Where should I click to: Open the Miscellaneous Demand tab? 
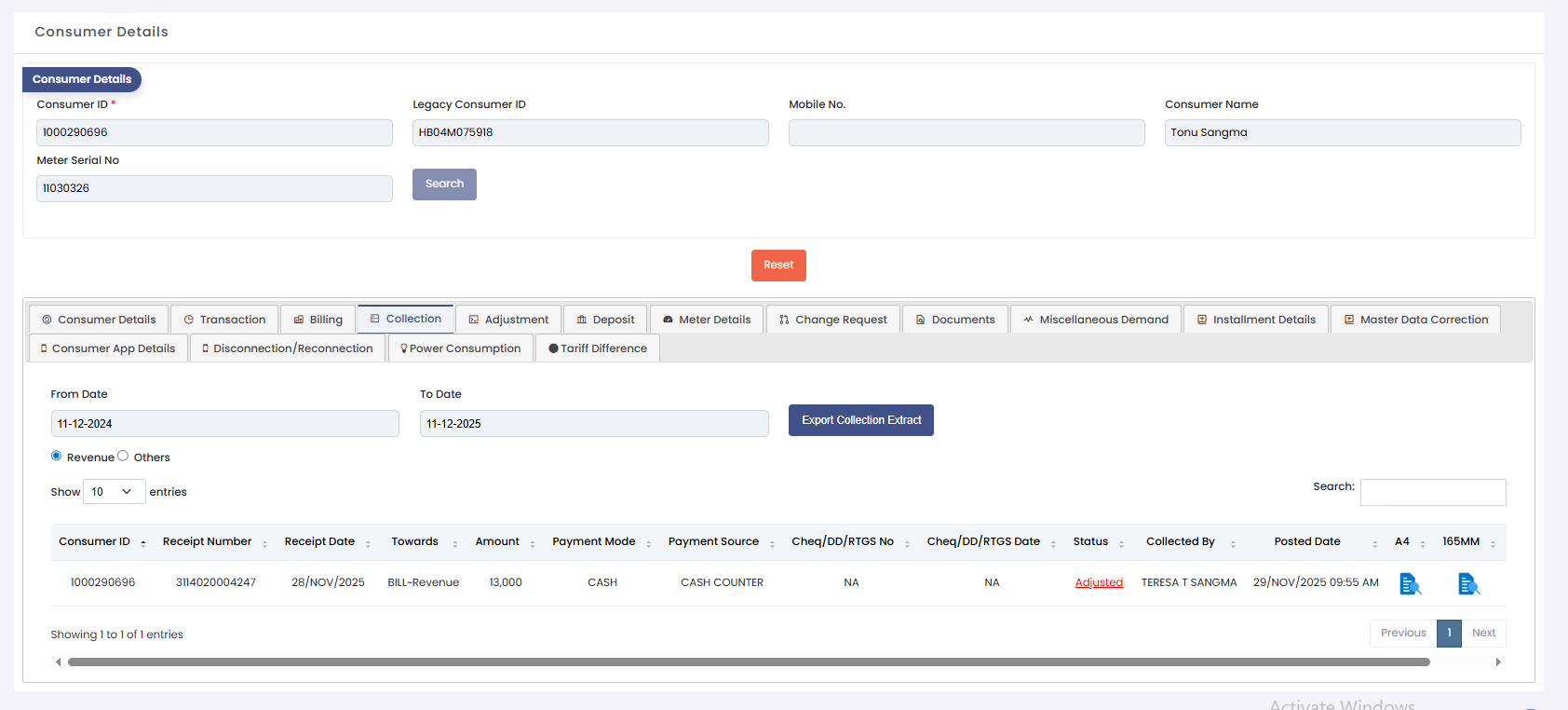(x=1096, y=320)
